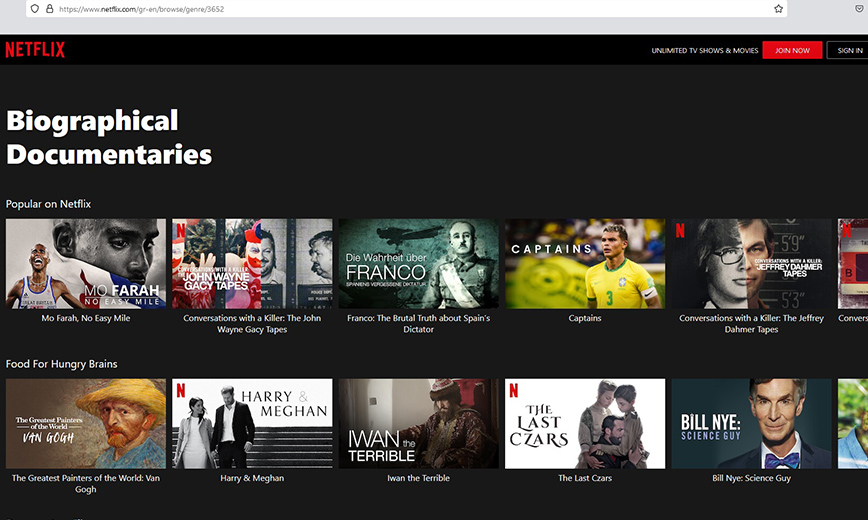Open the John Wayne Gacy Tapes thumbnail
This screenshot has width=868, height=520.
[x=252, y=264]
